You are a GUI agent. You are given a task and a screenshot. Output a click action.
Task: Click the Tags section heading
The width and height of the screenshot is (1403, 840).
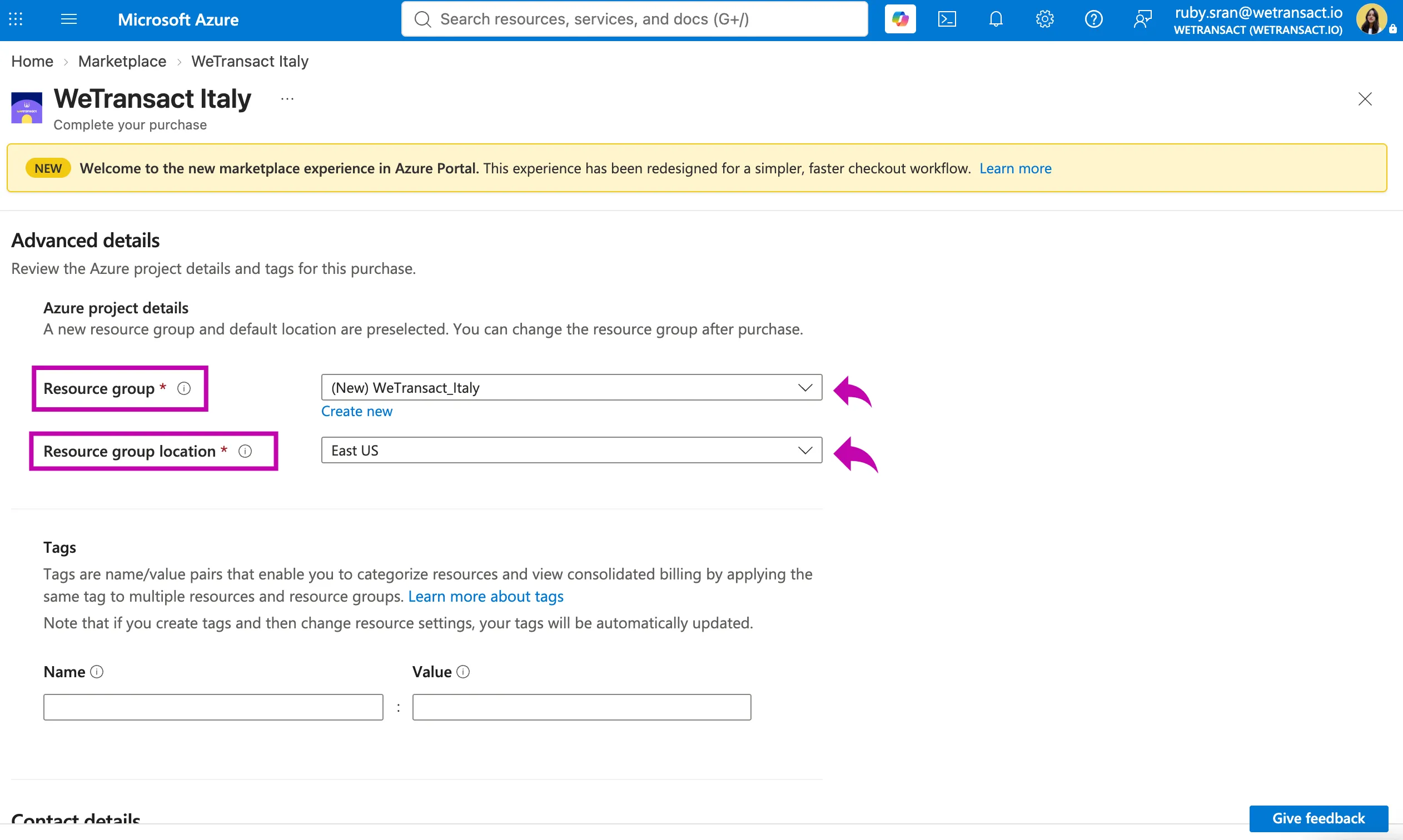(x=59, y=547)
